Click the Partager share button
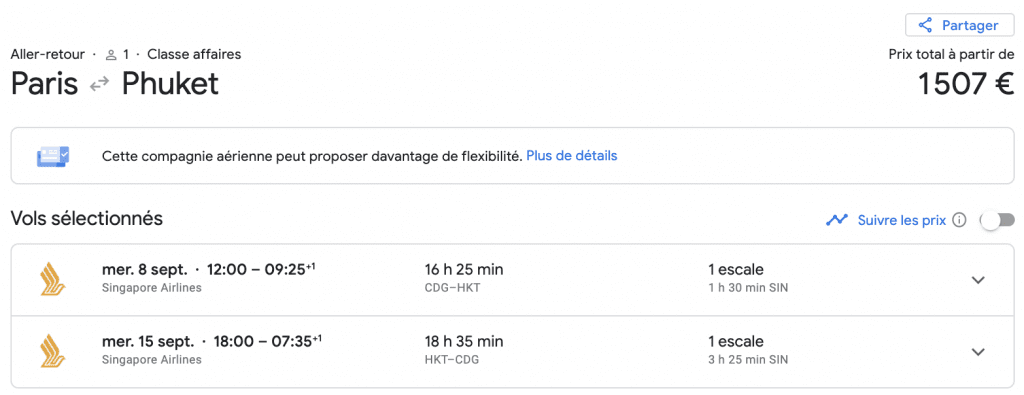The width and height of the screenshot is (1024, 395). click(959, 25)
